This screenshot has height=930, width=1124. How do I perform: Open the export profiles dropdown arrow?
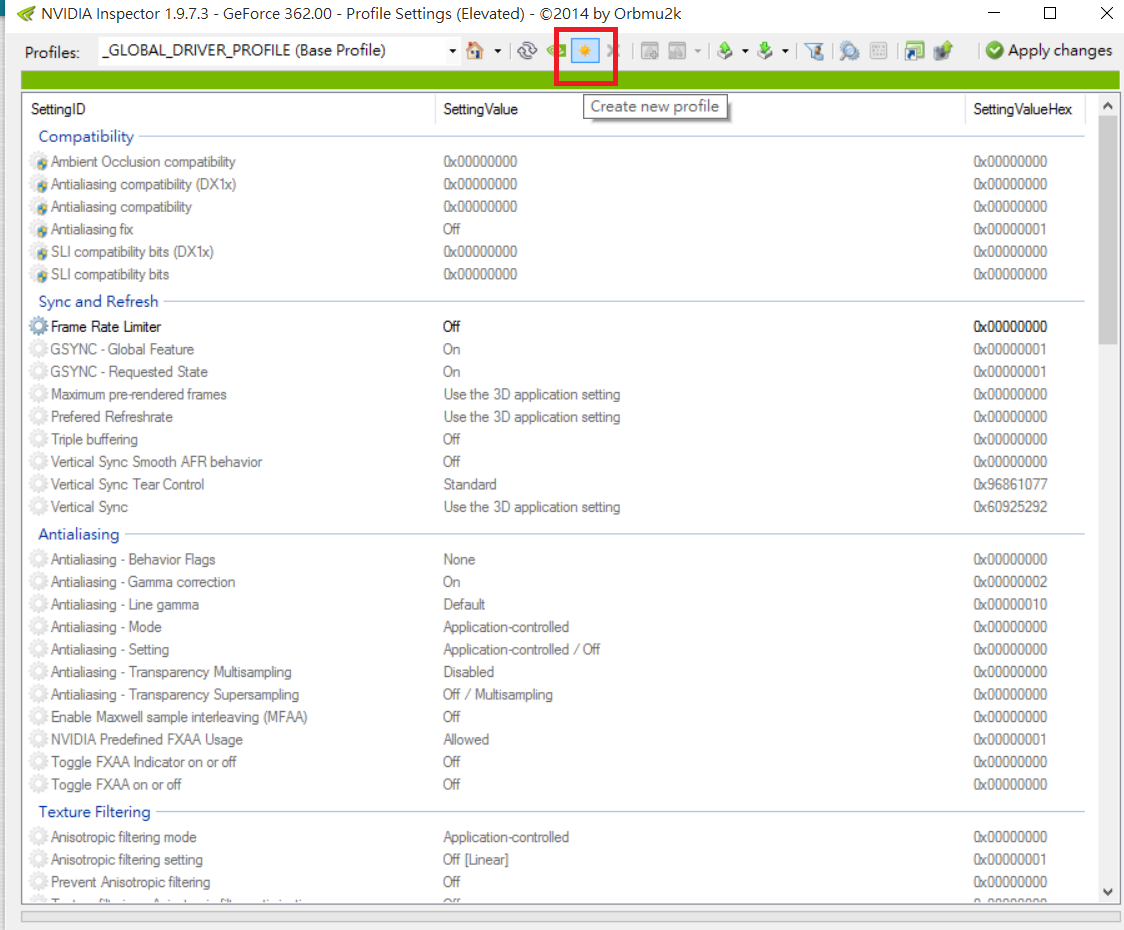[x=745, y=51]
